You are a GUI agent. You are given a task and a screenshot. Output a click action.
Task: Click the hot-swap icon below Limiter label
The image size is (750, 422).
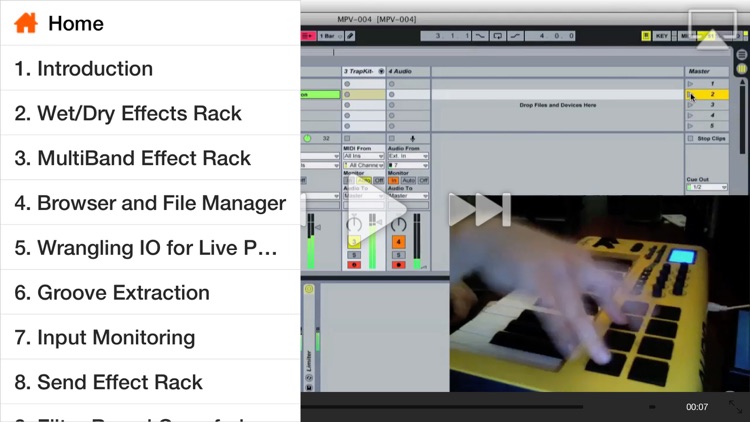pos(309,378)
